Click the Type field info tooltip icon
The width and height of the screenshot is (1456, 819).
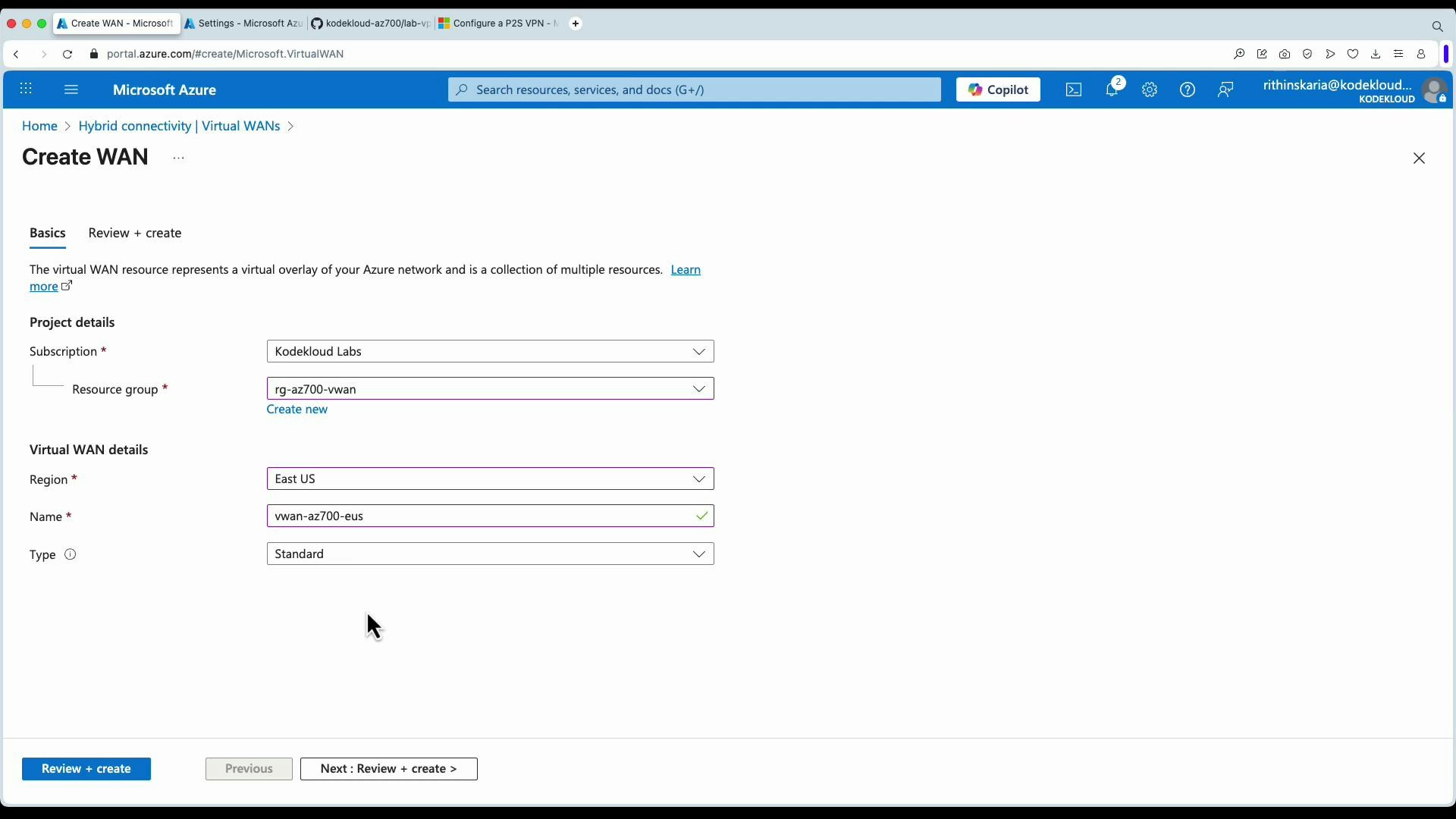point(70,554)
